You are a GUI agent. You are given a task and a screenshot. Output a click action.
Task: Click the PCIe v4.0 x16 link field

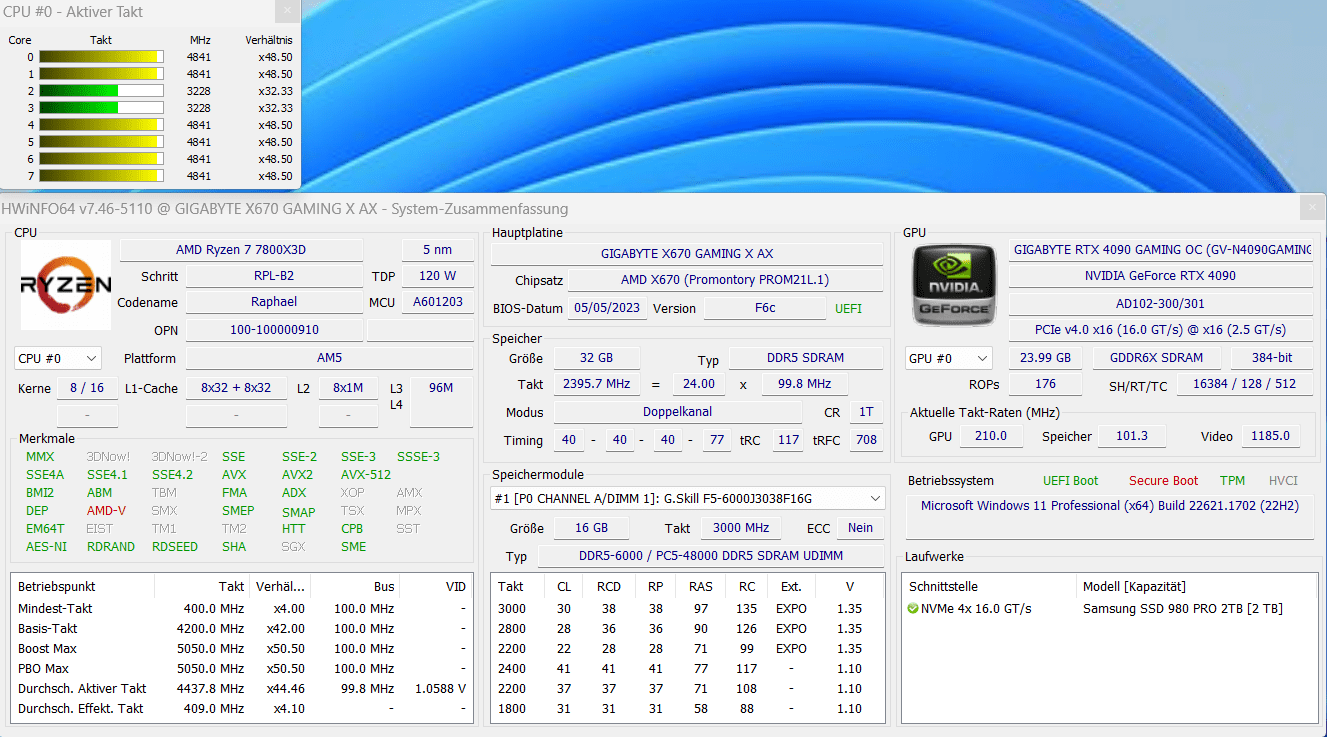pos(1160,329)
